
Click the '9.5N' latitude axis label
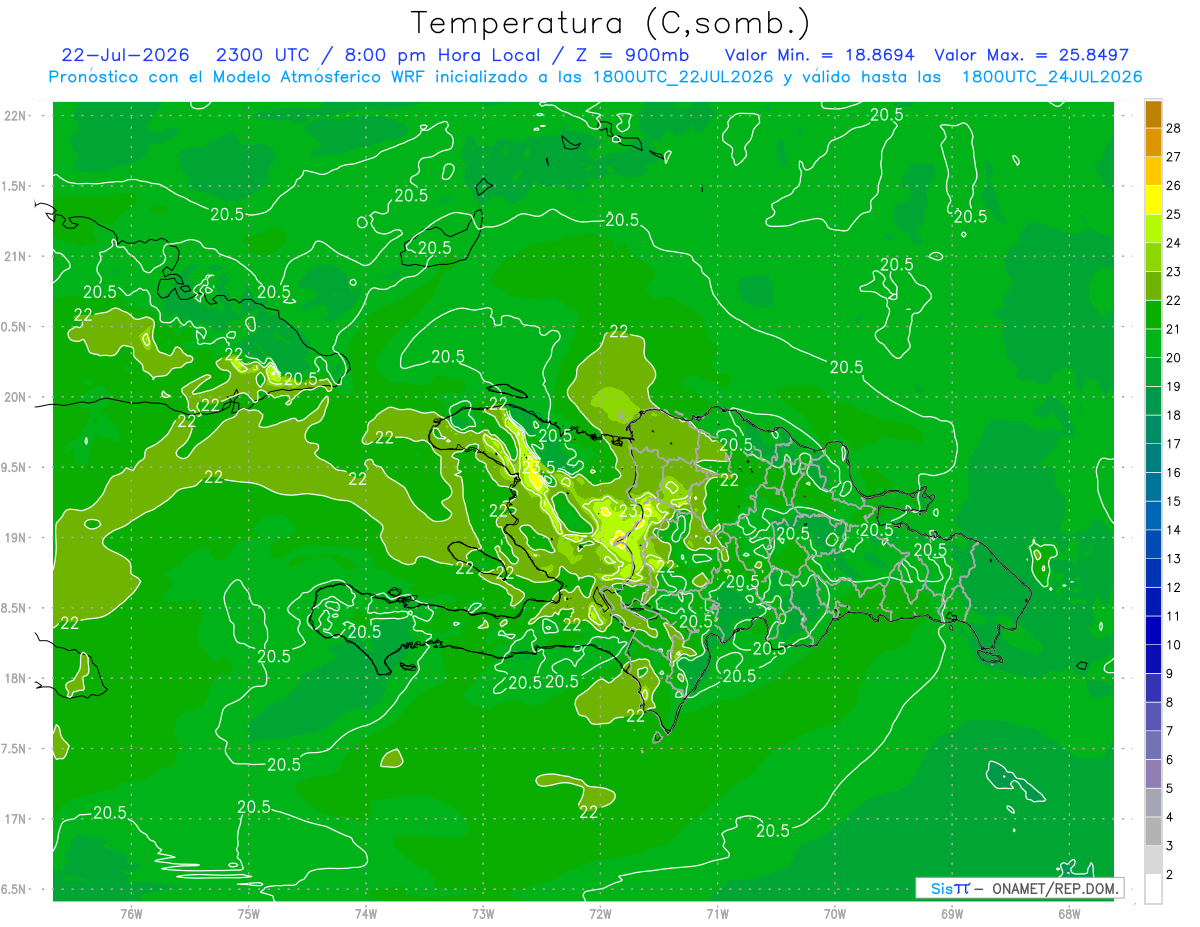[15, 467]
